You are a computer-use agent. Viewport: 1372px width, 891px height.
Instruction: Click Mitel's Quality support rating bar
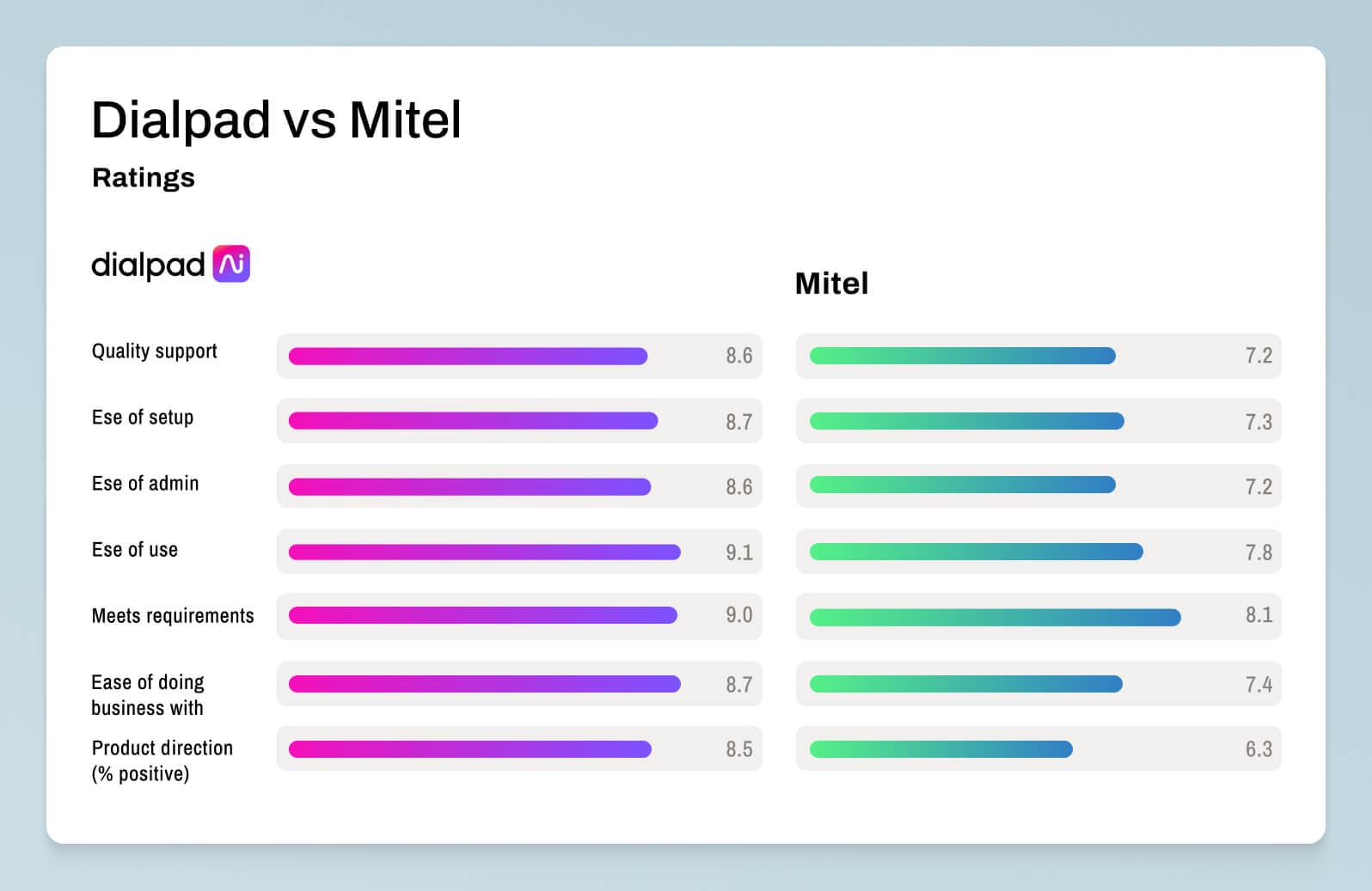[x=962, y=357]
